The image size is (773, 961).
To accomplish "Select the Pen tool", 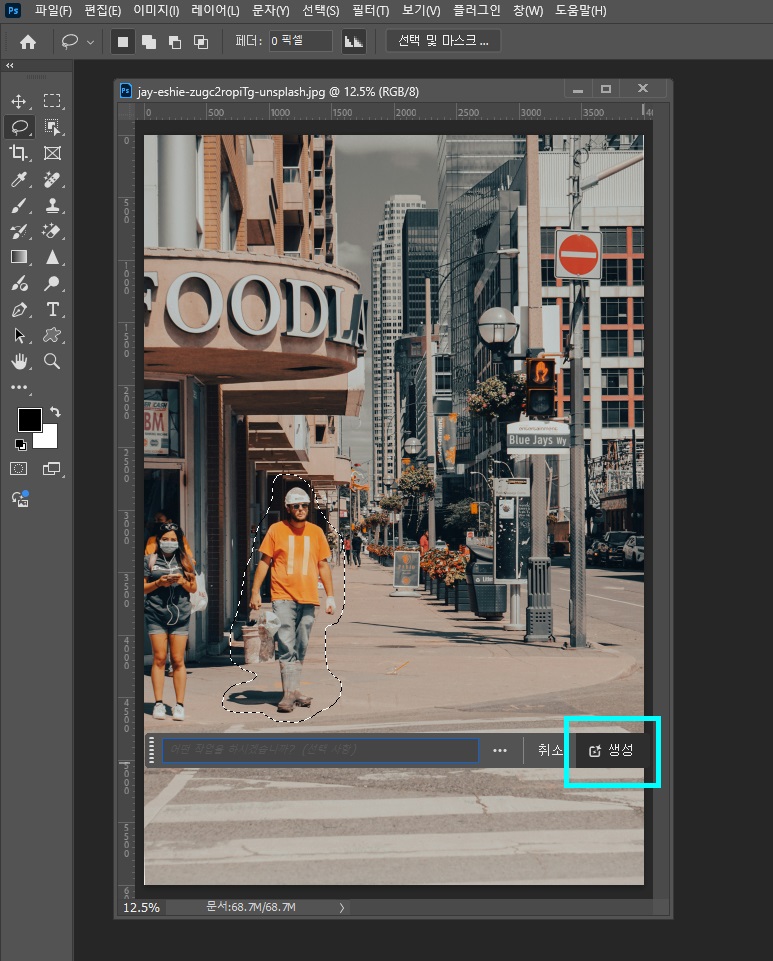I will 19,310.
